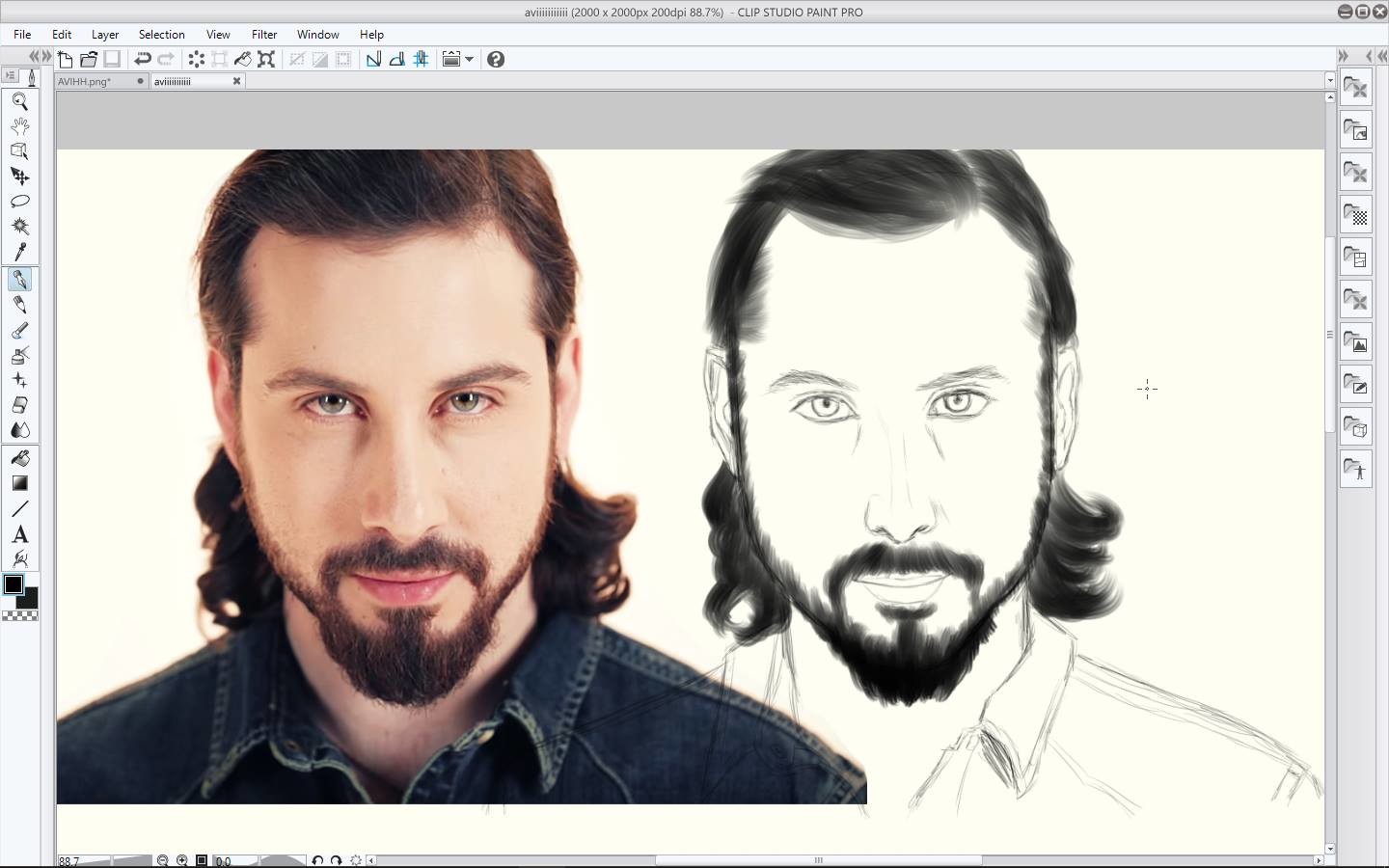The image size is (1389, 868).
Task: Click the Open file folder icon
Action: coord(89,59)
